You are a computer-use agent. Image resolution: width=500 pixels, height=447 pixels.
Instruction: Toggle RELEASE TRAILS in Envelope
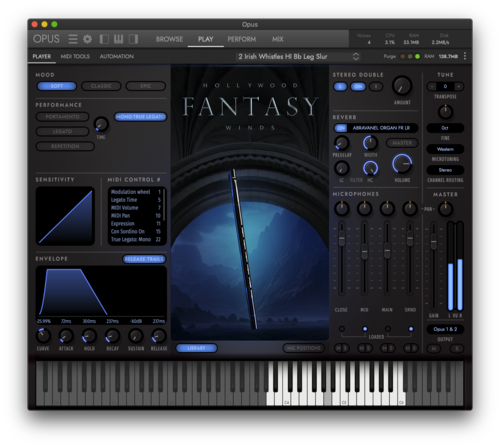(144, 259)
